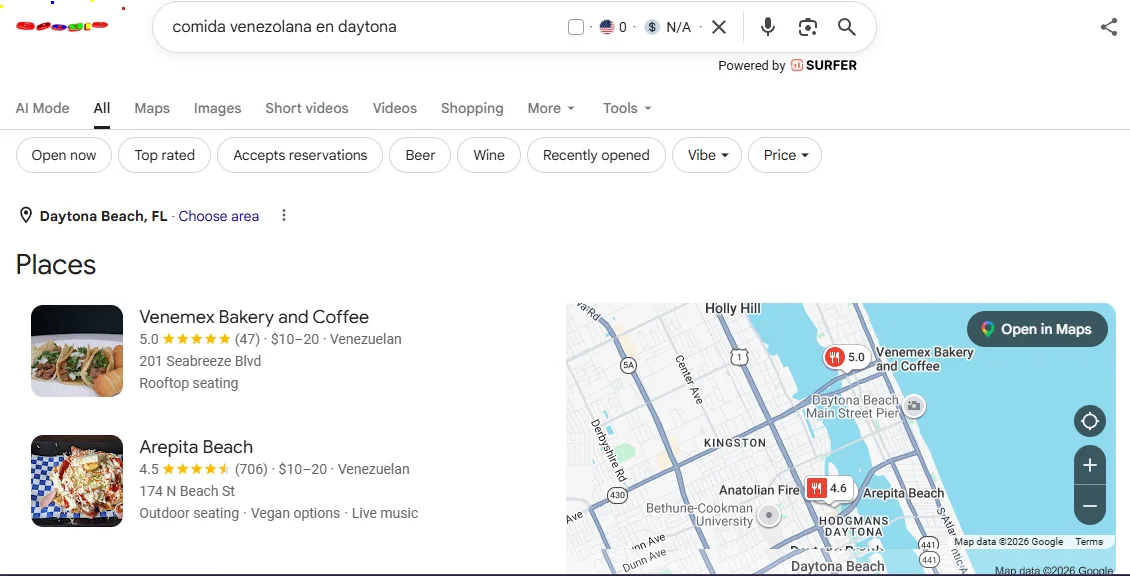Start voice search with microphone icon
This screenshot has height=576, width=1130.
(x=768, y=27)
